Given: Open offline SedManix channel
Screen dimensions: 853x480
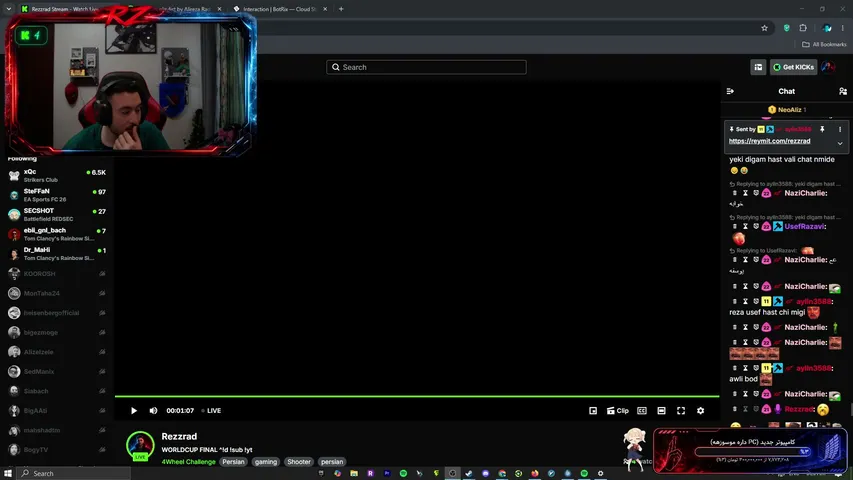Looking at the screenshot, I should (57, 372).
